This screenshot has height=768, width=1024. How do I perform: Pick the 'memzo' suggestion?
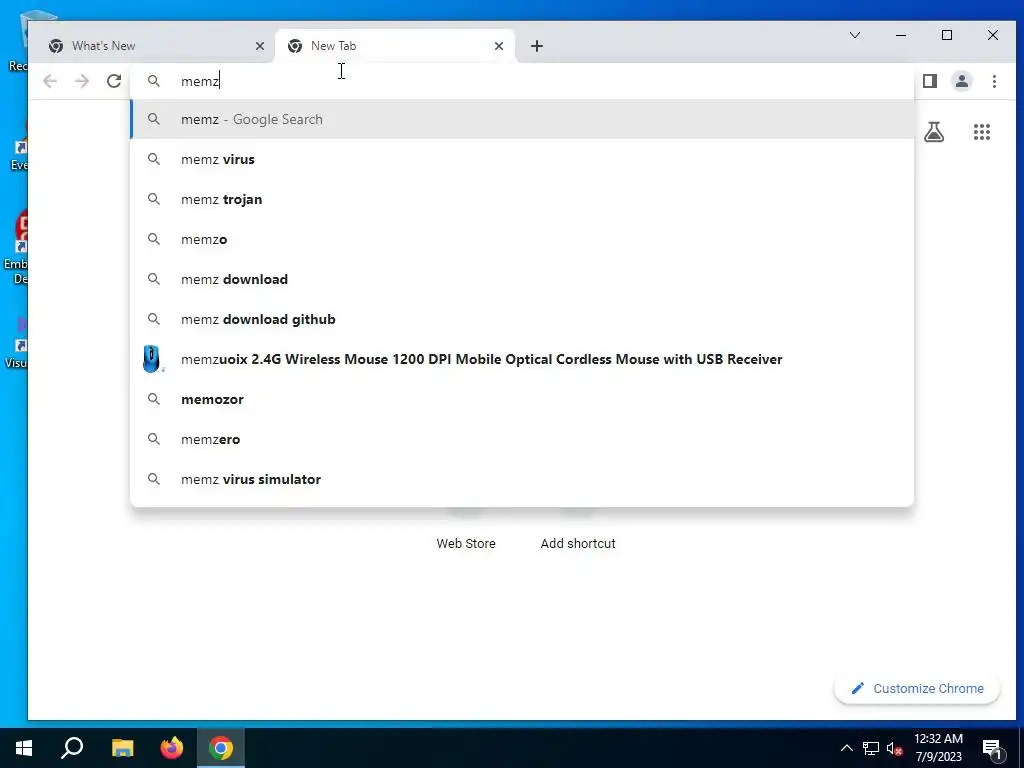[x=522, y=239]
